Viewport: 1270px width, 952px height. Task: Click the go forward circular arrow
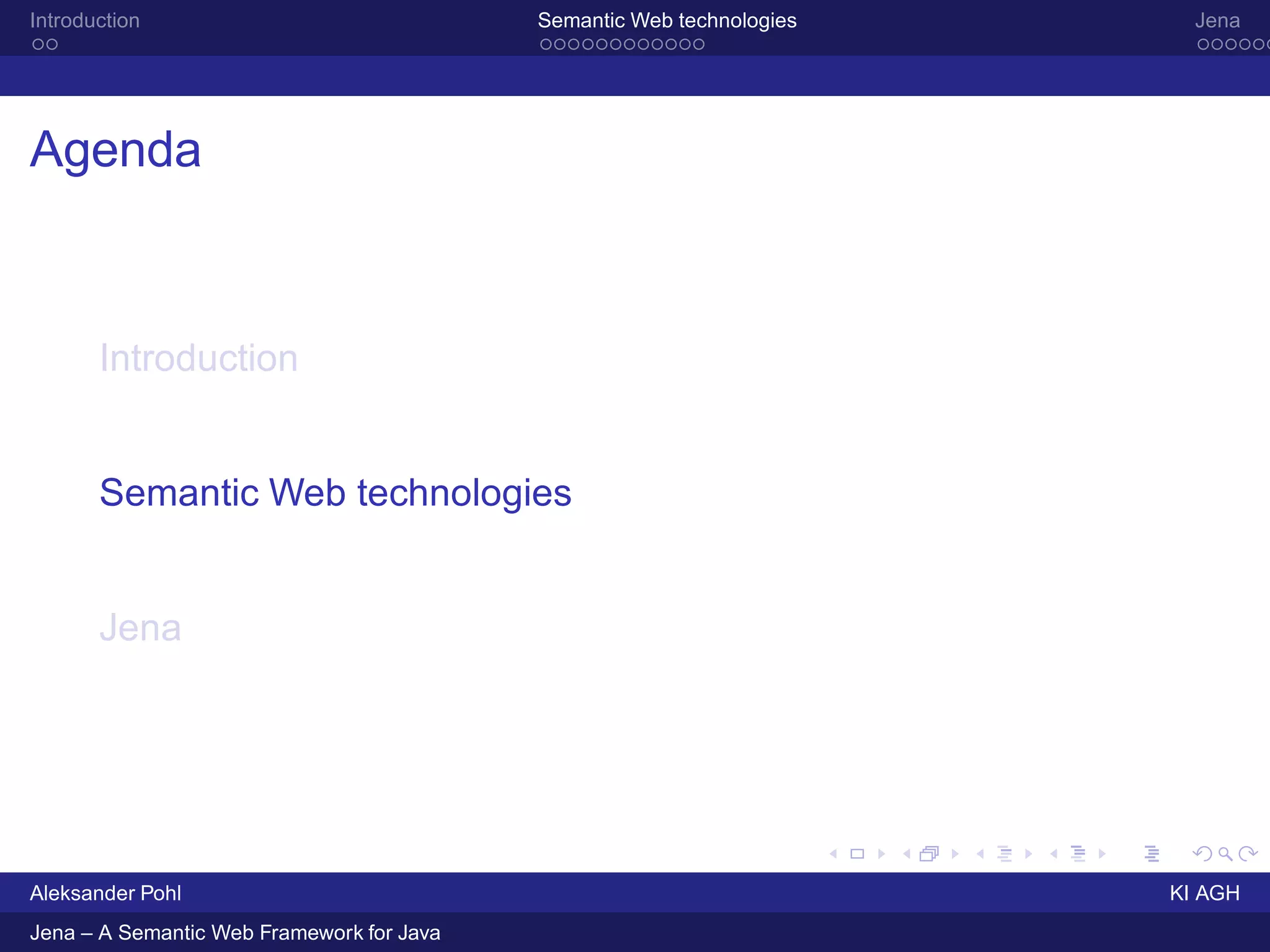pyautogui.click(x=1248, y=854)
